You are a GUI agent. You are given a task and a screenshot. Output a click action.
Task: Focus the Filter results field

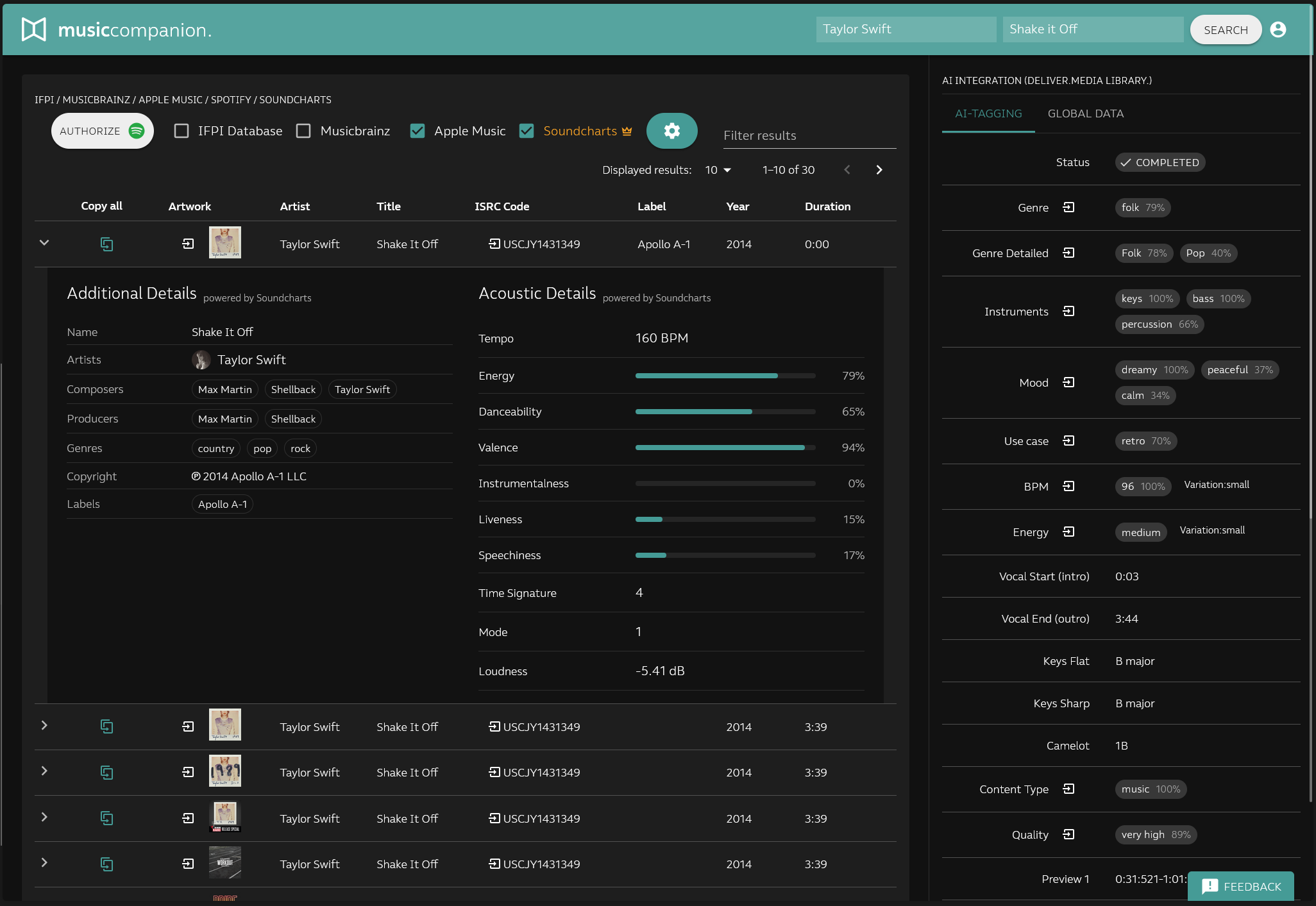809,135
